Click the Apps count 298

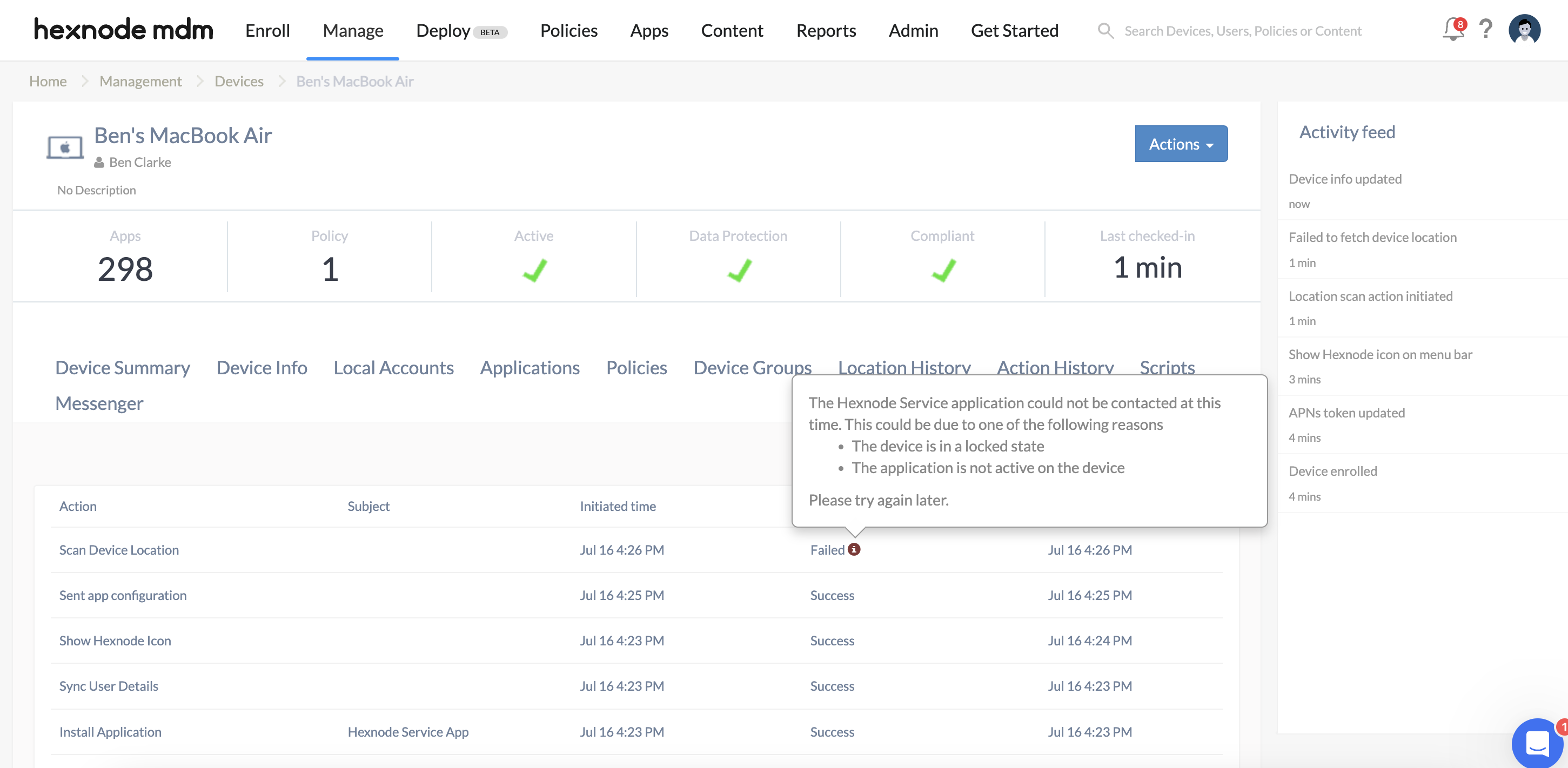pos(125,269)
